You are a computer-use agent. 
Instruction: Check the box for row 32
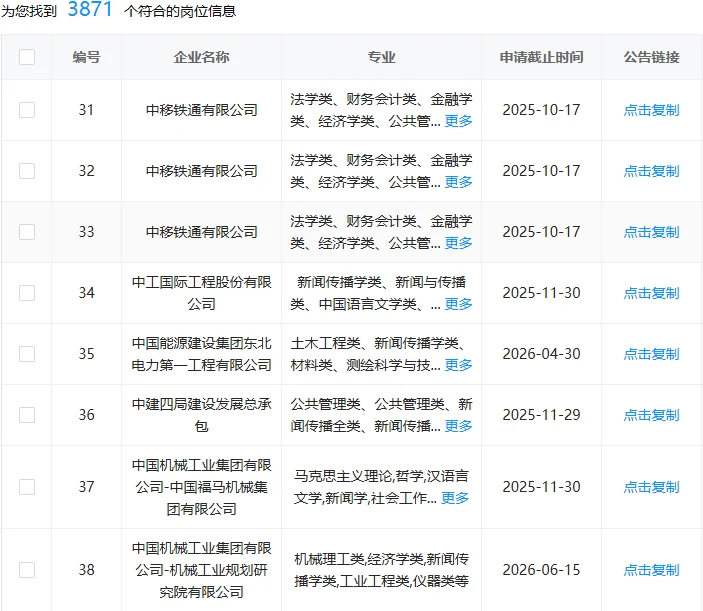point(27,171)
